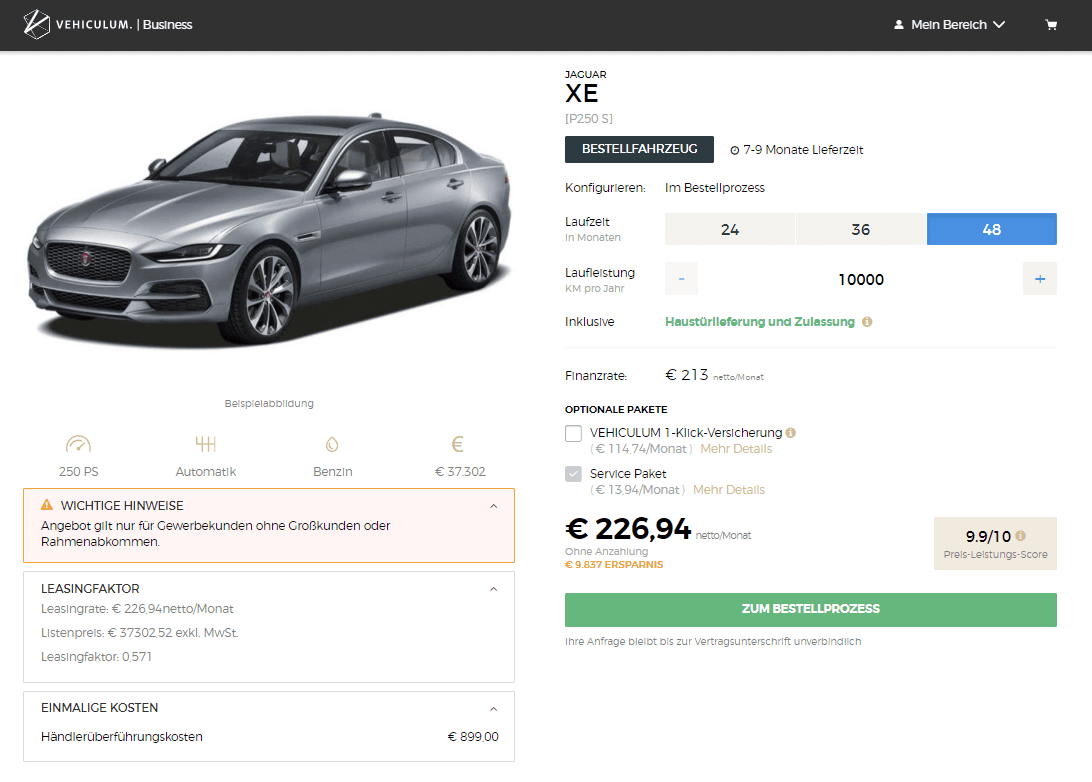Click the Listenpreis € 37302,52 line

pyautogui.click(x=139, y=633)
